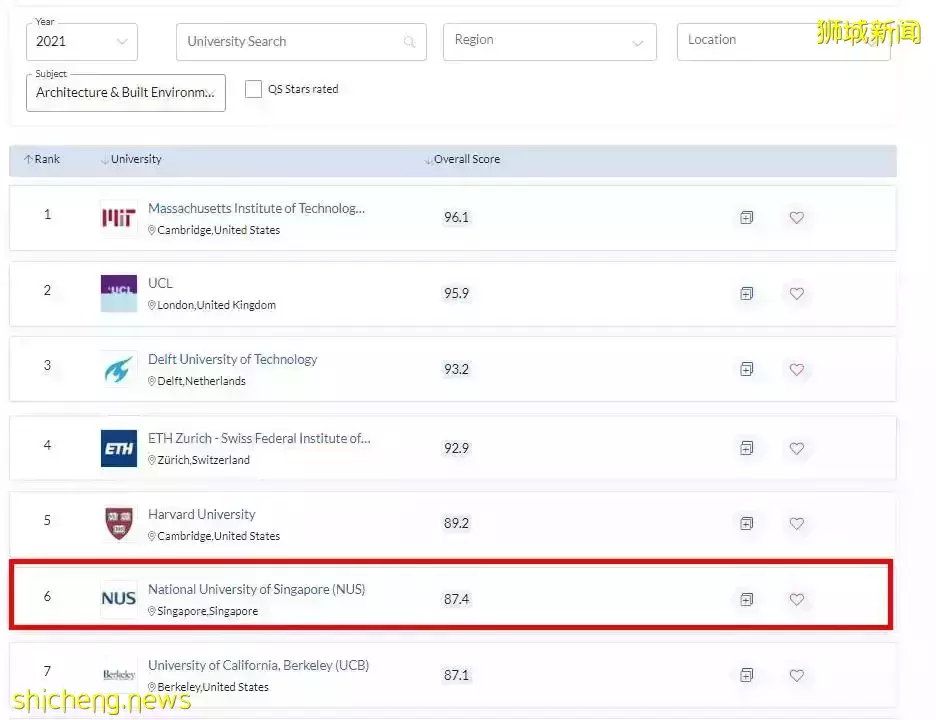This screenshot has width=936, height=720.
Task: Sort by the Overall Score column header
Action: click(x=465, y=159)
